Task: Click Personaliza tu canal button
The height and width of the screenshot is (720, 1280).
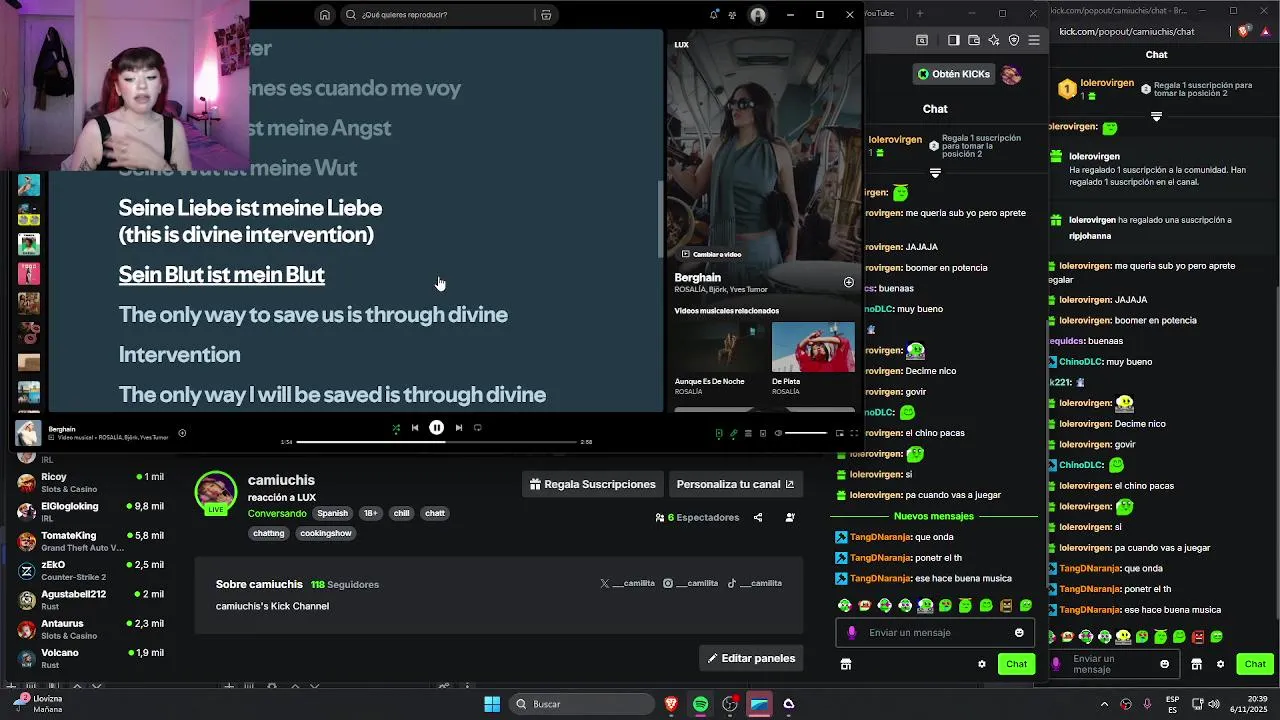Action: pos(735,484)
